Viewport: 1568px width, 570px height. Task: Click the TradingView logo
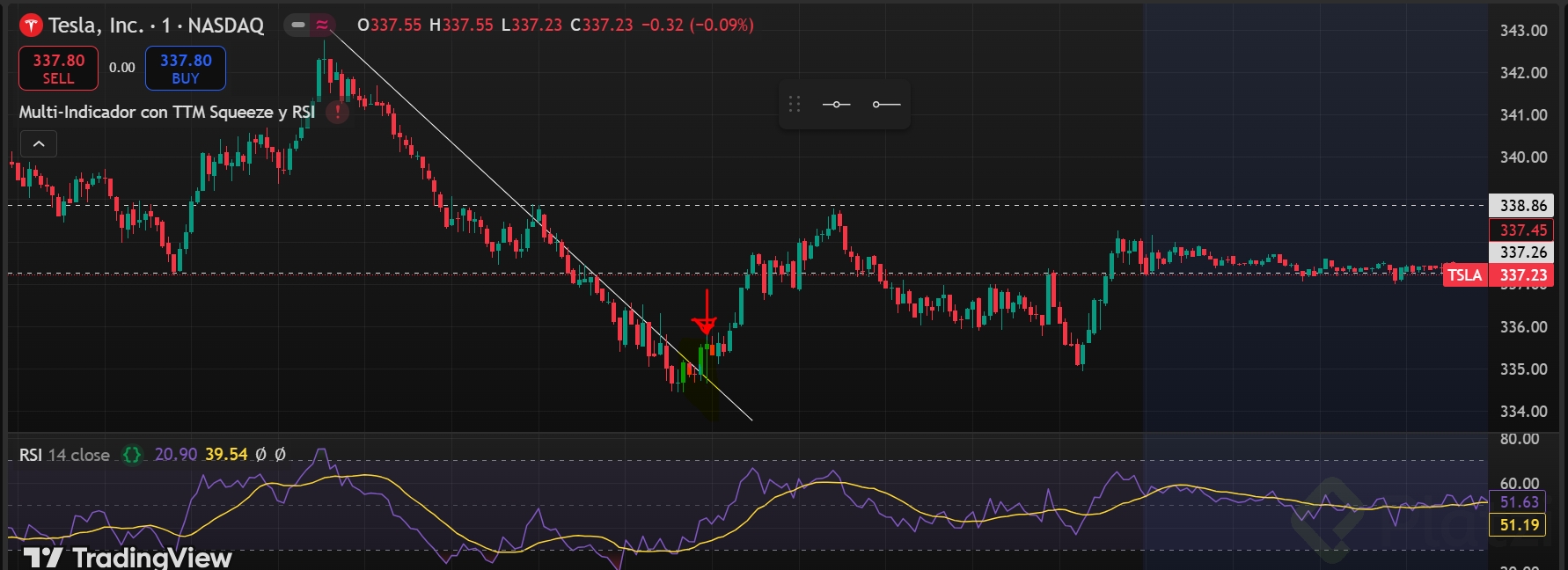click(x=128, y=558)
